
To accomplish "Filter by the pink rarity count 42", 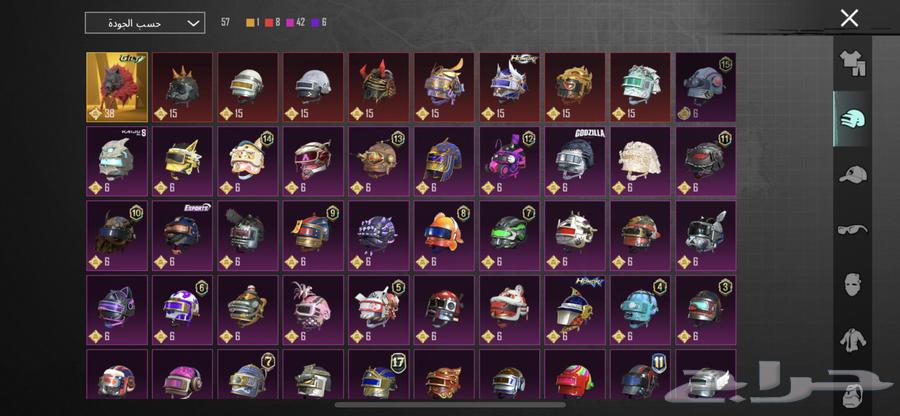I will click(296, 23).
